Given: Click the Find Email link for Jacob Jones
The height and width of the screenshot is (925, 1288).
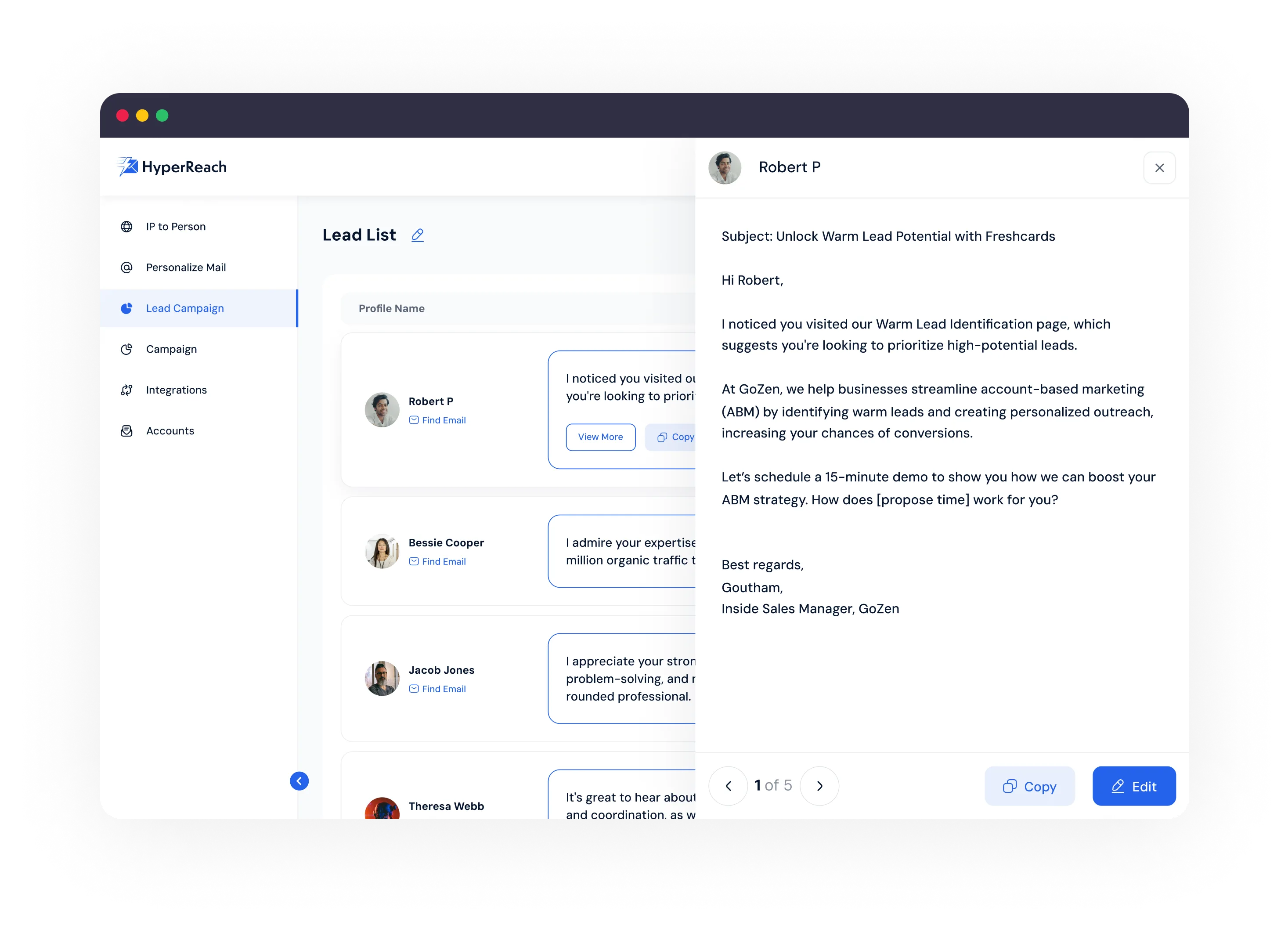Looking at the screenshot, I should 437,690.
